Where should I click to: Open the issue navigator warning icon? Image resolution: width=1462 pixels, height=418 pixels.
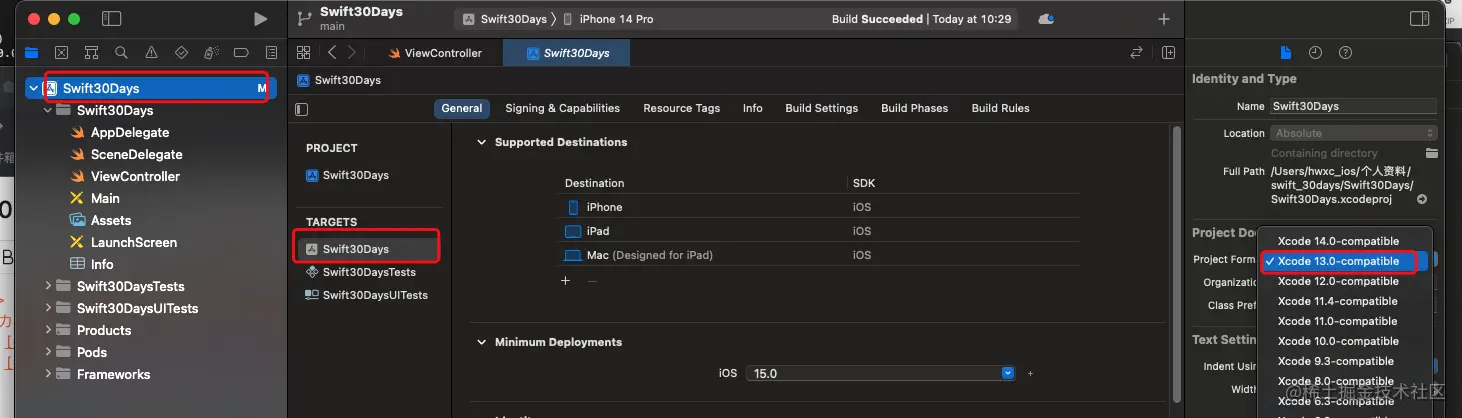[x=151, y=53]
